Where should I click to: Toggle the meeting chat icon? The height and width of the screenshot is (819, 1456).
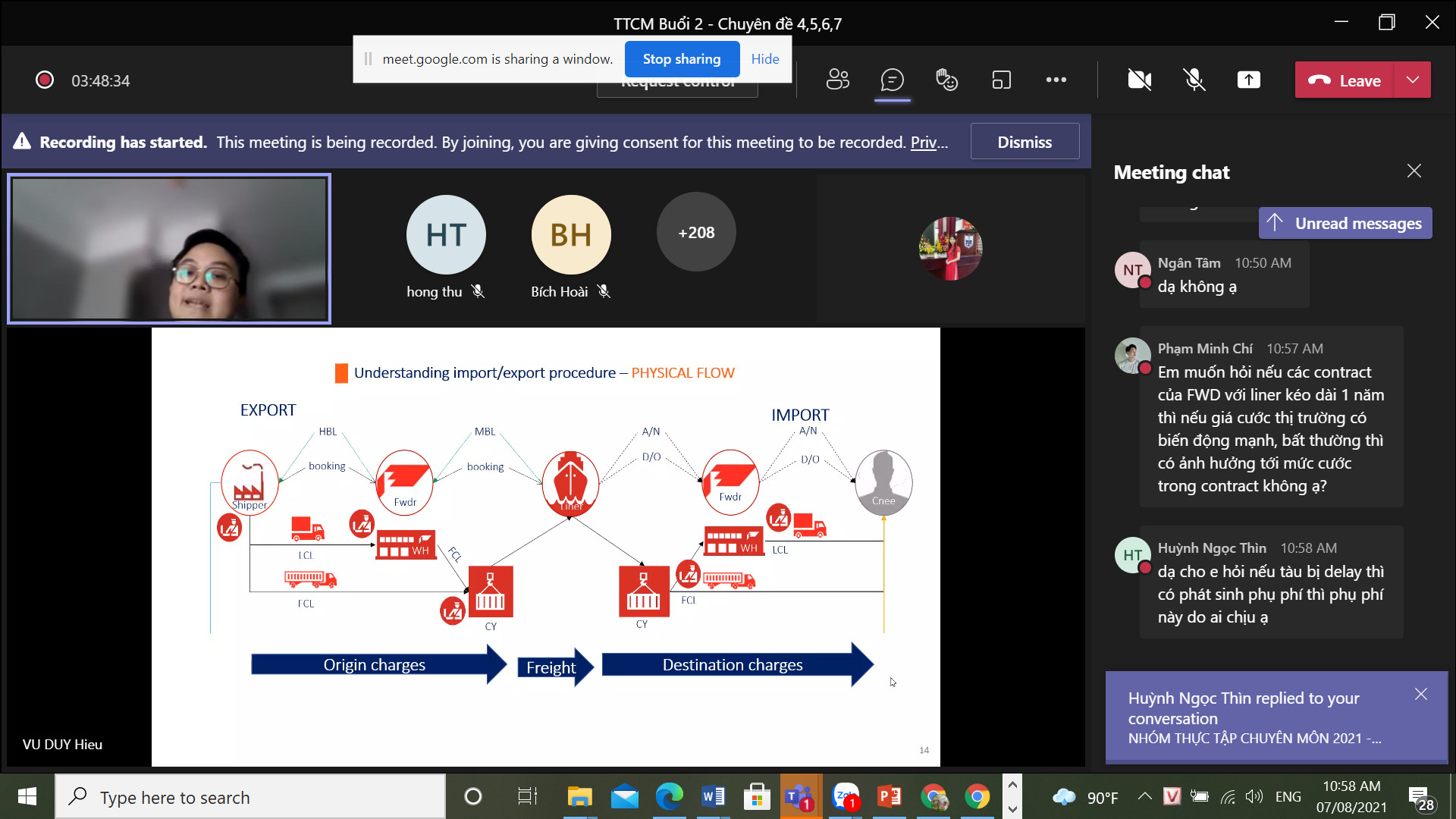tap(892, 80)
